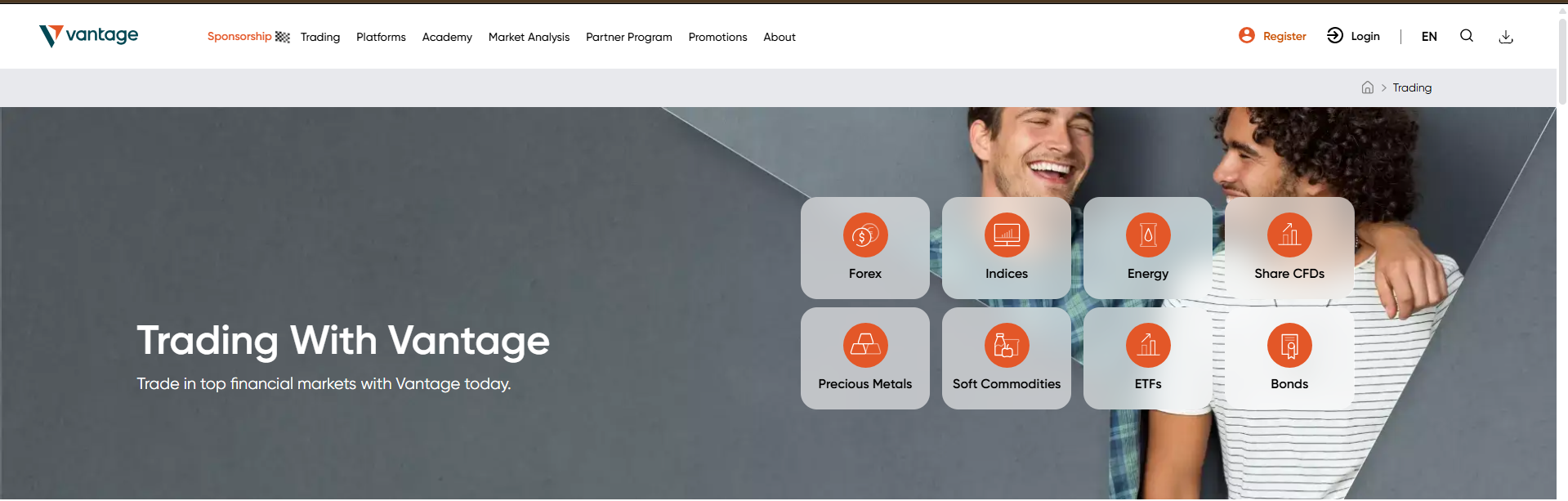Select the Forex card label
Screen dimensions: 1568x501
click(x=865, y=274)
